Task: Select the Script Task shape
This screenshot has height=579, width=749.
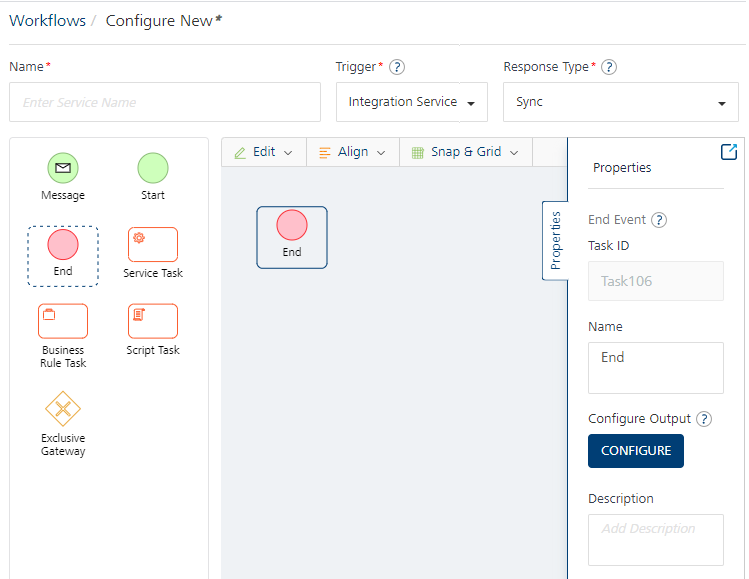Action: (153, 321)
